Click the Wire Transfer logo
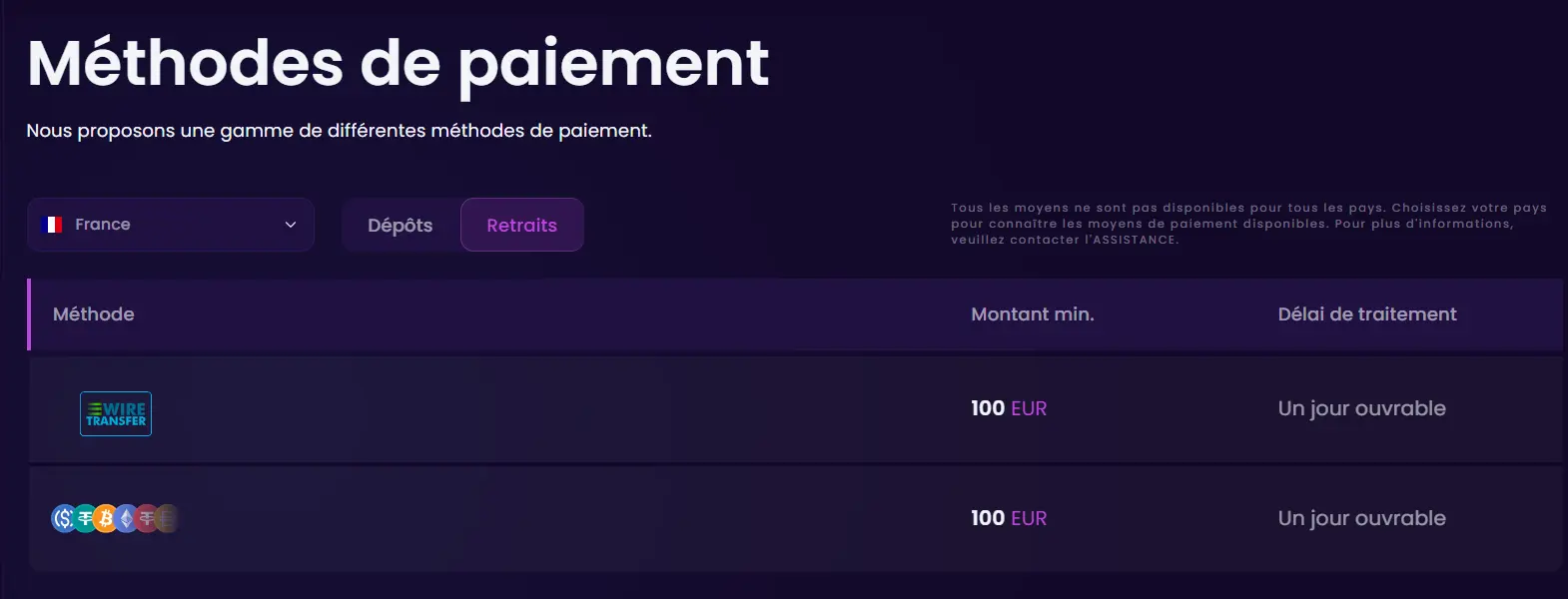1568x599 pixels. coord(116,413)
